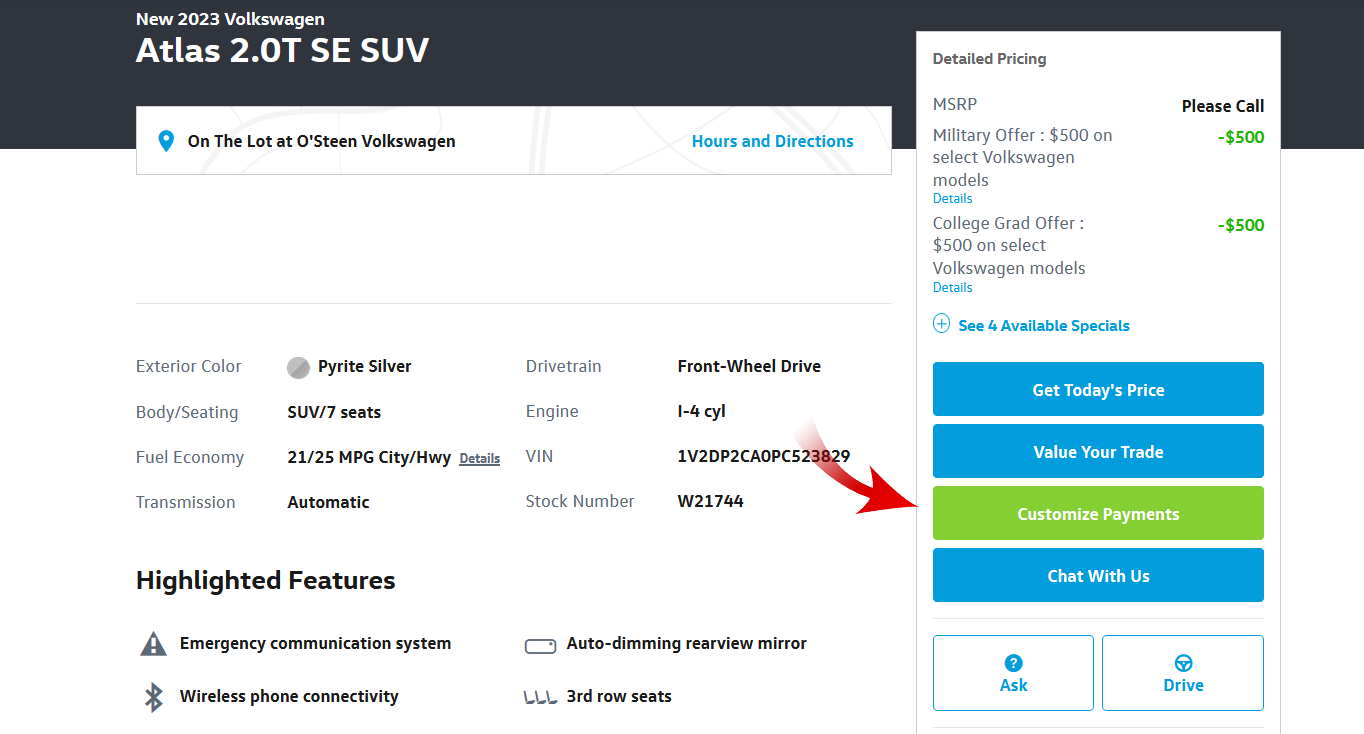Open College Grad Offer Details link
Viewport: 1364px width, 734px height.
point(952,287)
